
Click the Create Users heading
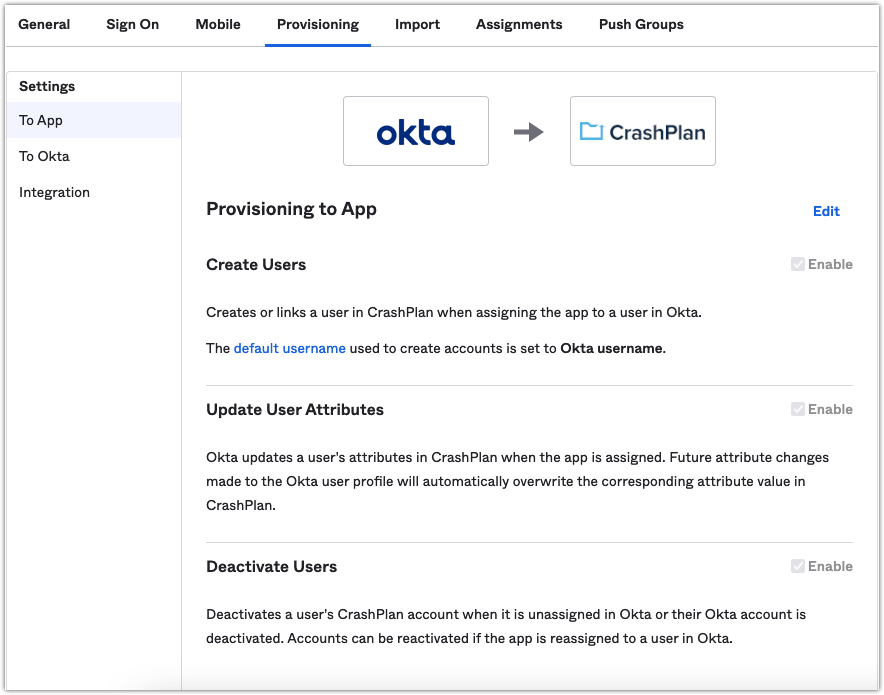click(256, 264)
